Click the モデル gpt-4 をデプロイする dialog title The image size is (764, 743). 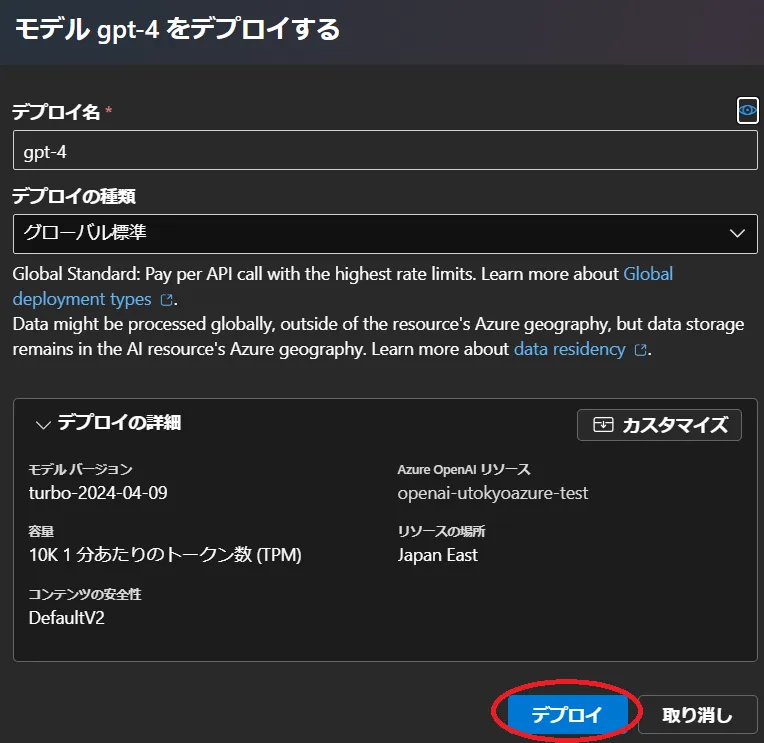tap(177, 29)
